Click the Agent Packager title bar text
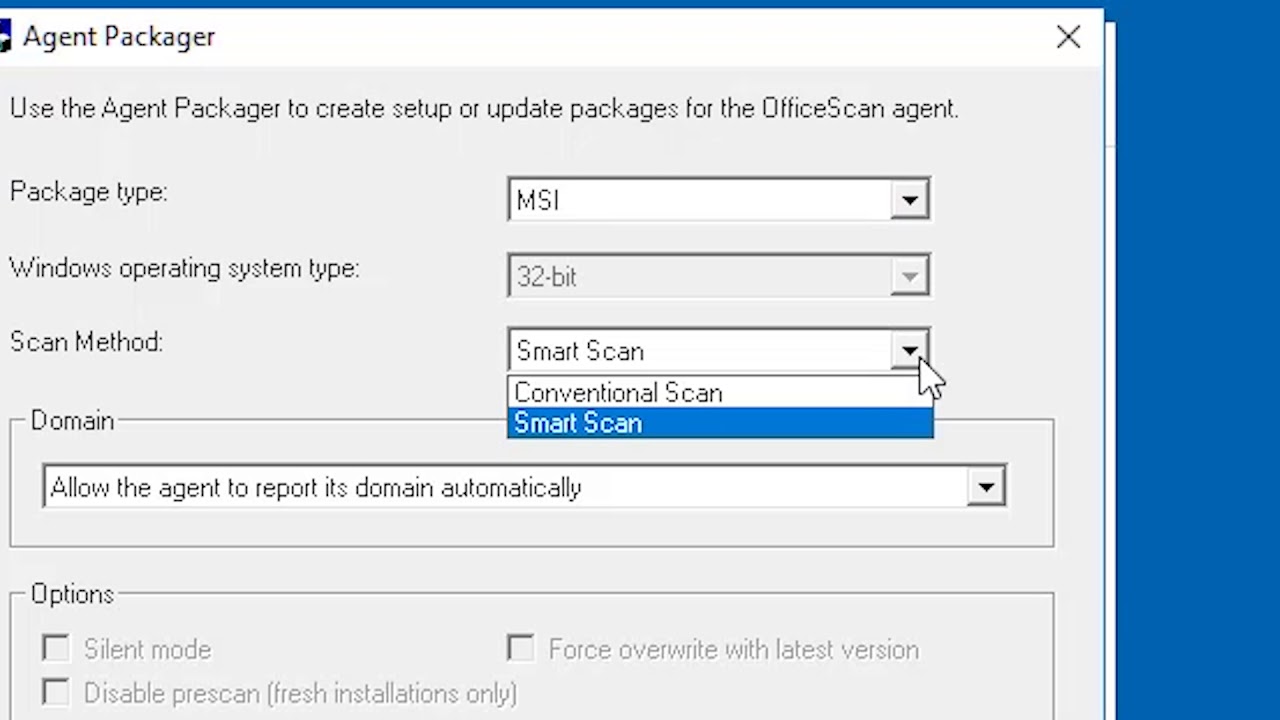This screenshot has height=720, width=1280. coord(119,37)
